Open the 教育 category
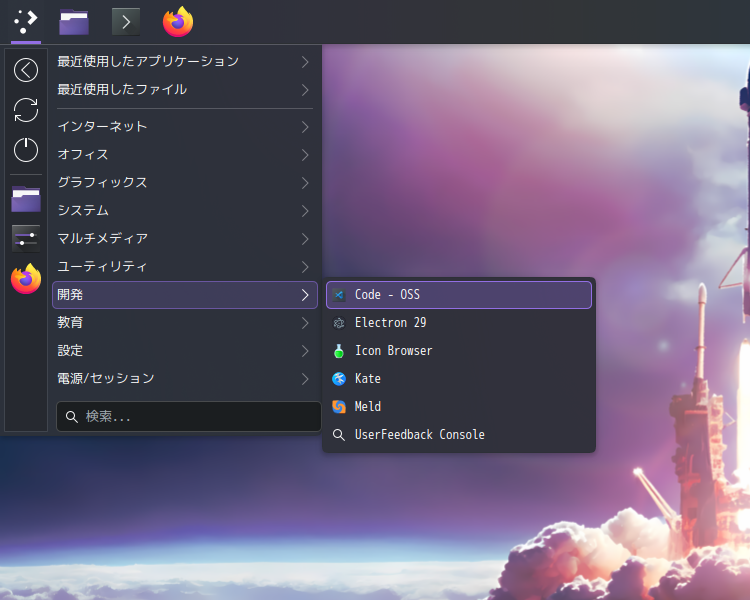 point(185,323)
